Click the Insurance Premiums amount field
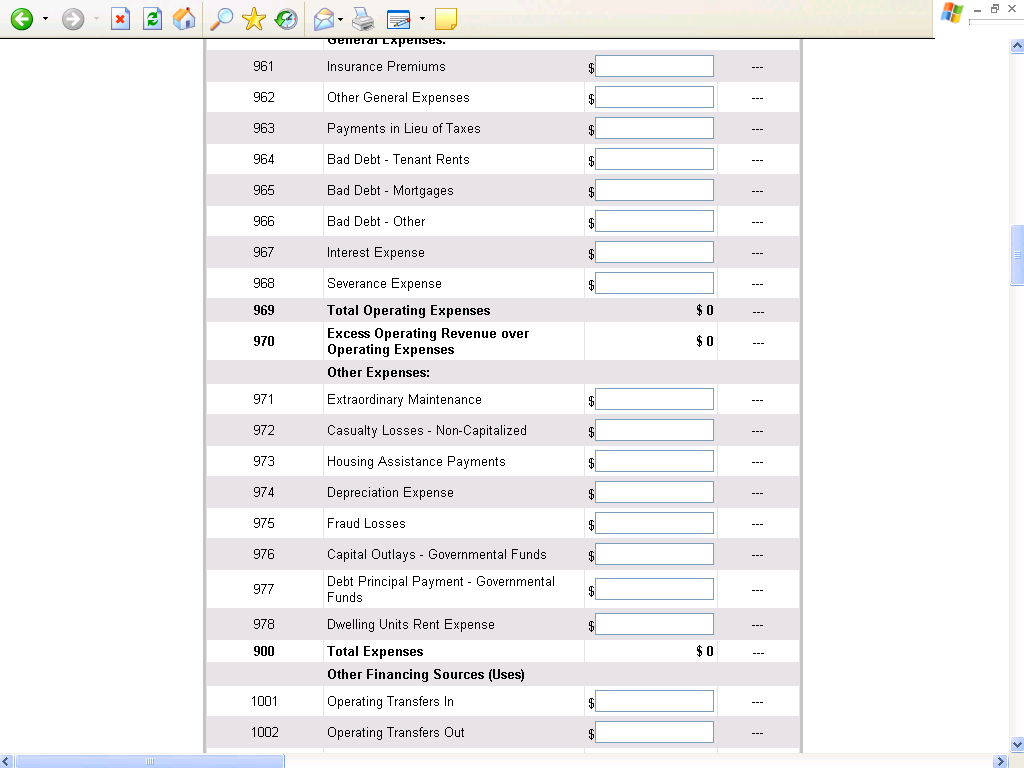The image size is (1024, 768). (x=654, y=66)
